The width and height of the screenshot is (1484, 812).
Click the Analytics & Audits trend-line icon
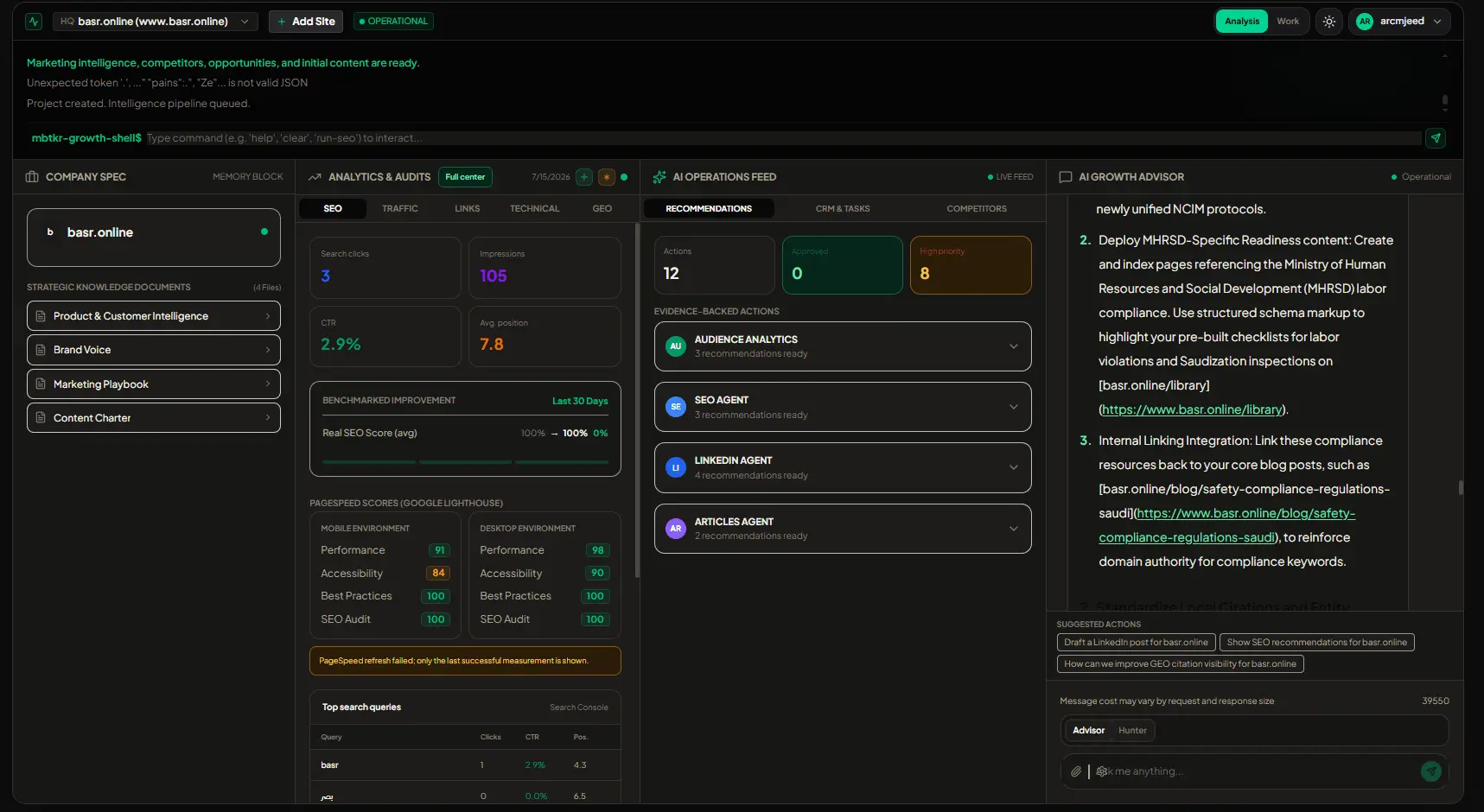tap(315, 177)
